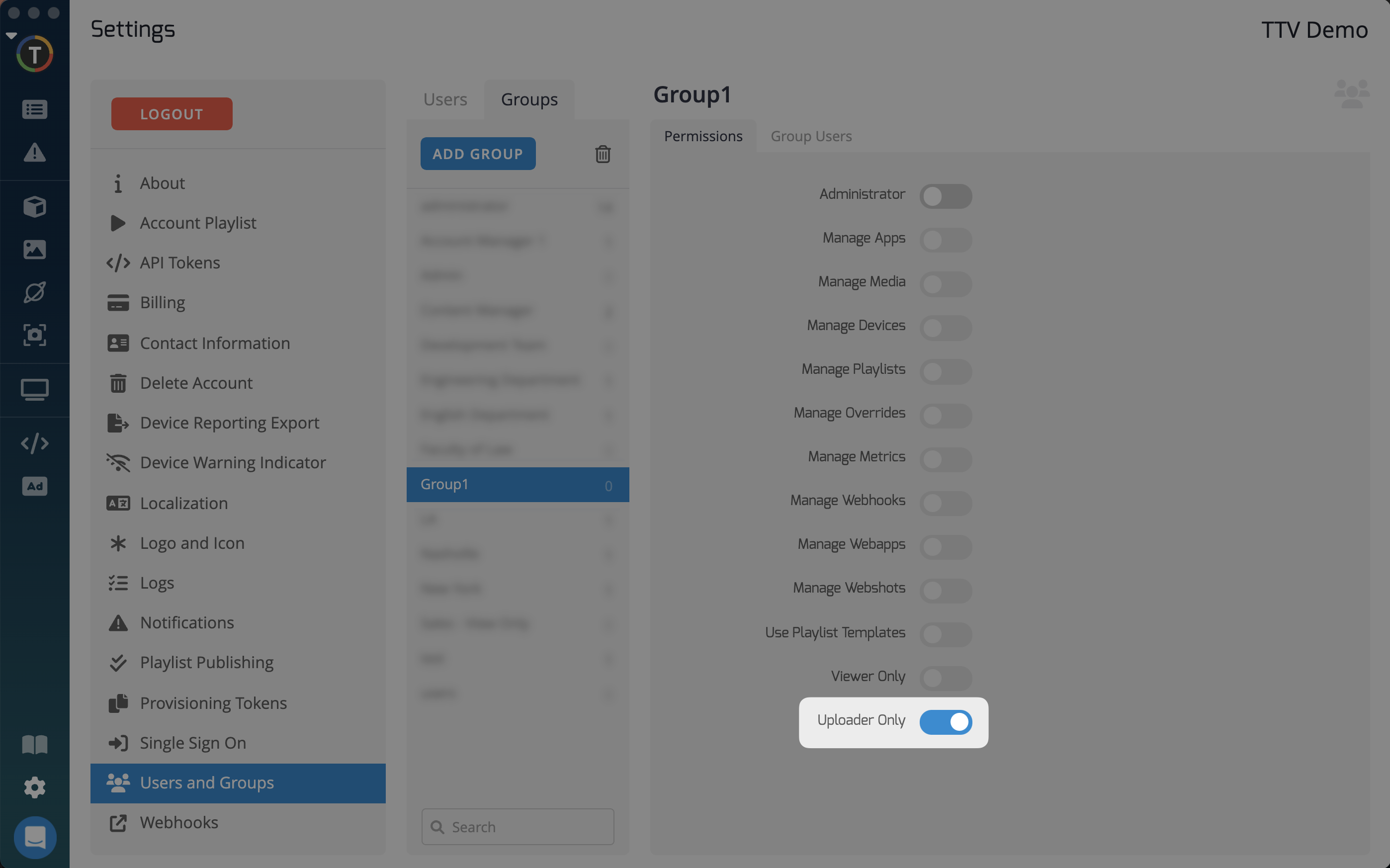Click the ADD GROUP button
1390x868 pixels.
pos(477,153)
